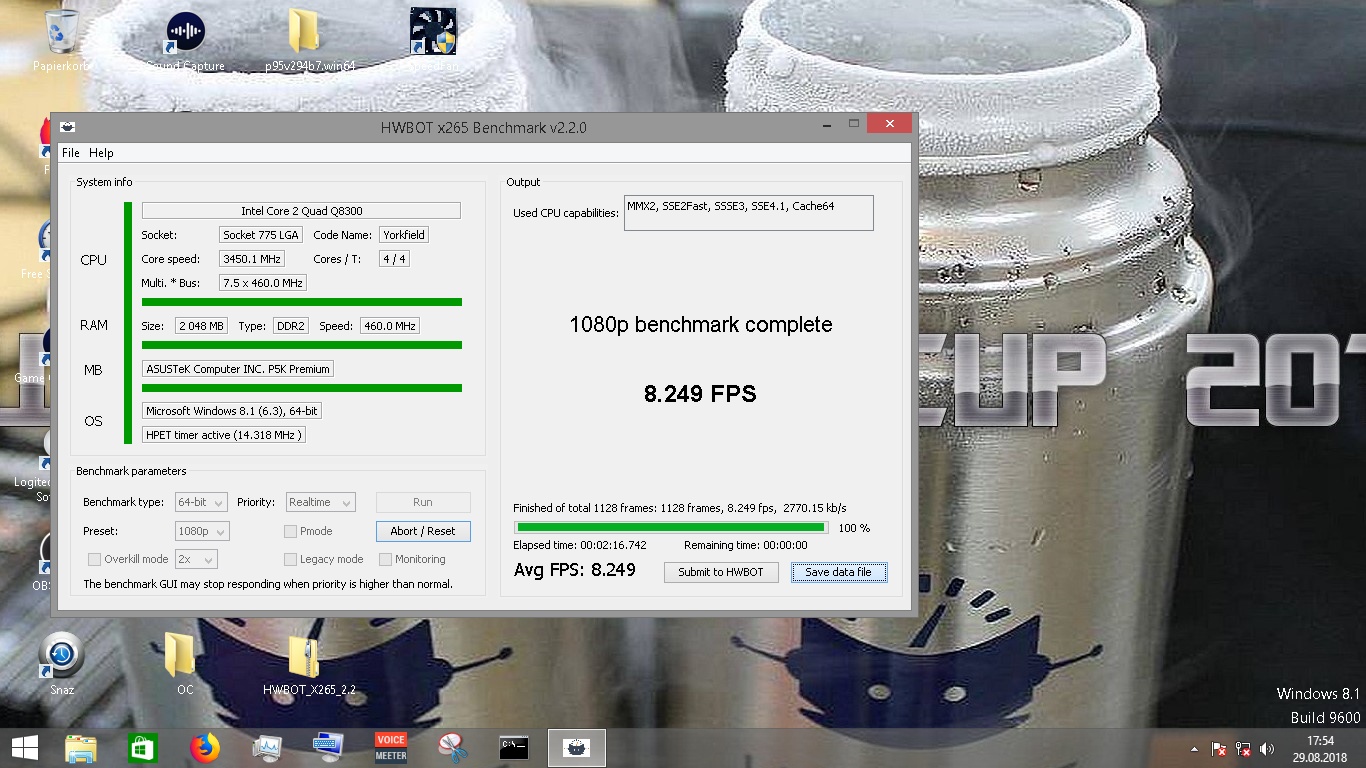Show hidden tray icons arrow
Viewport: 1366px width, 768px height.
(x=1194, y=749)
